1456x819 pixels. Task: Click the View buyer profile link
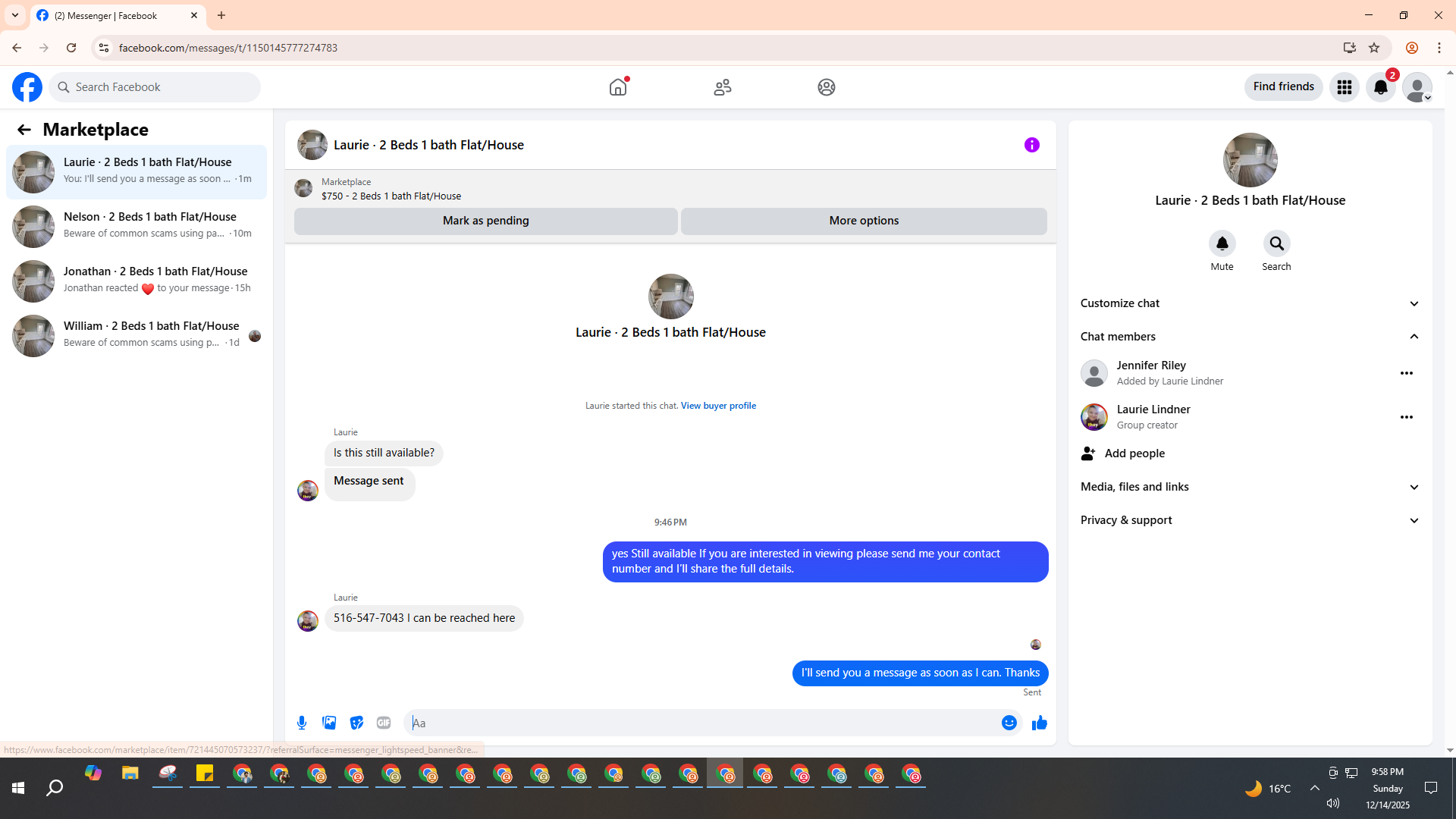click(717, 406)
